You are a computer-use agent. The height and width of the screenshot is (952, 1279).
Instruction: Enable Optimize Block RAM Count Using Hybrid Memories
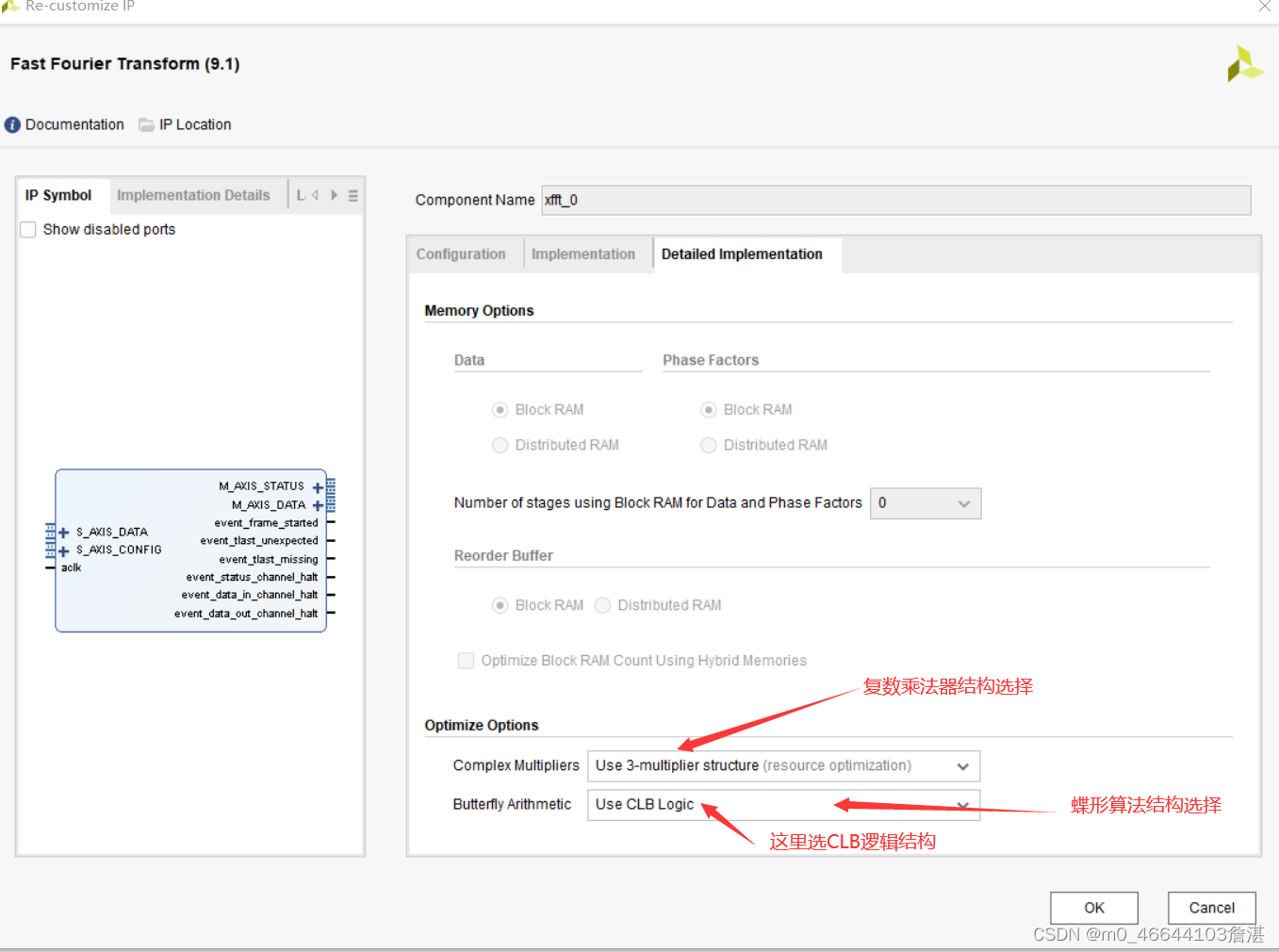(466, 661)
